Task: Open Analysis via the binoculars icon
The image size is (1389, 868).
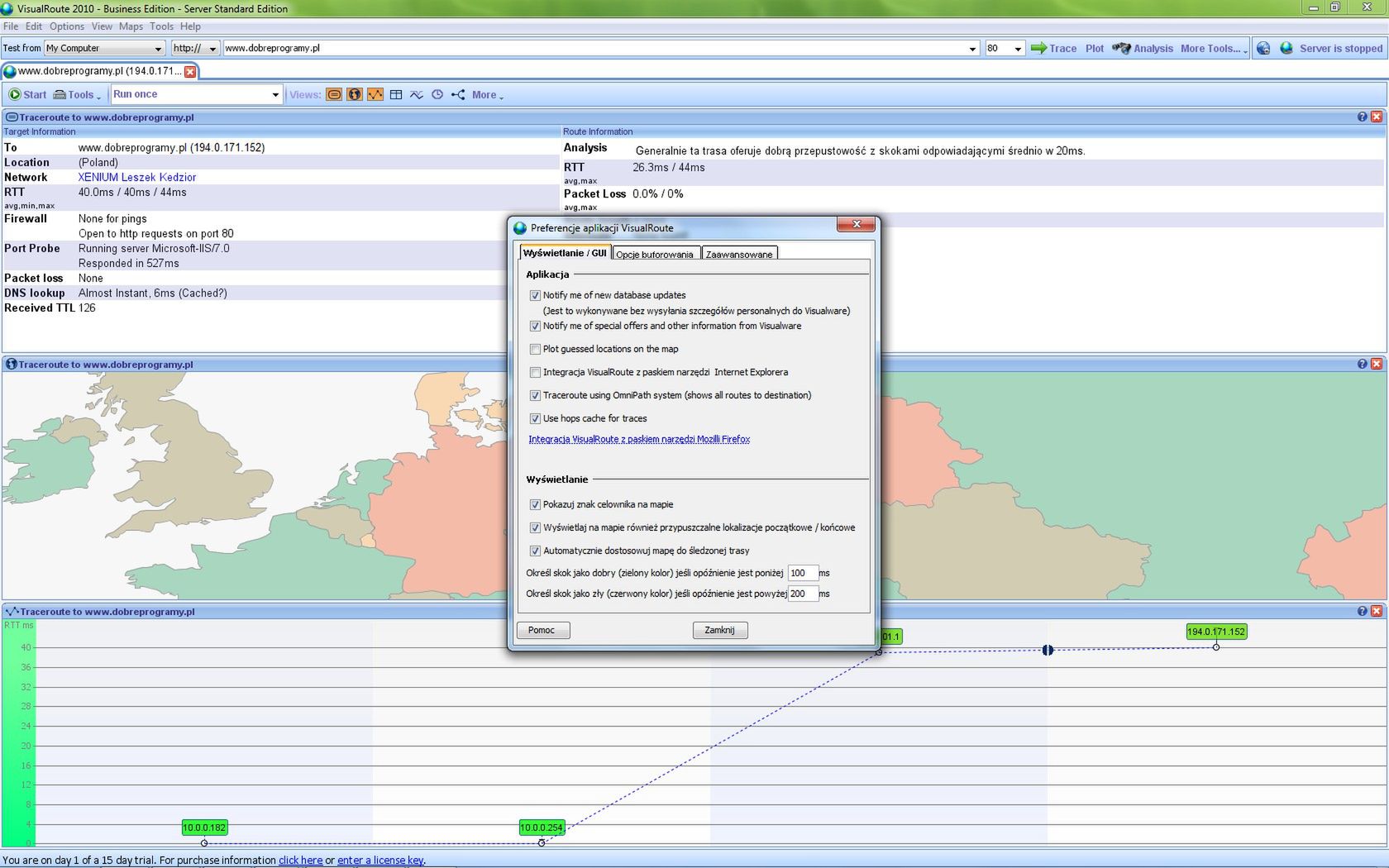Action: click(x=1121, y=48)
